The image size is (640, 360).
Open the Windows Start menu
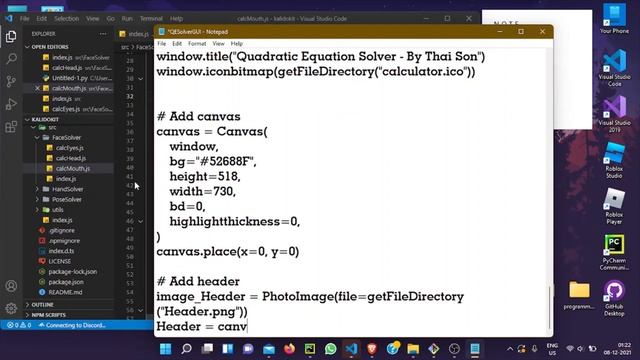pyautogui.click(x=166, y=349)
